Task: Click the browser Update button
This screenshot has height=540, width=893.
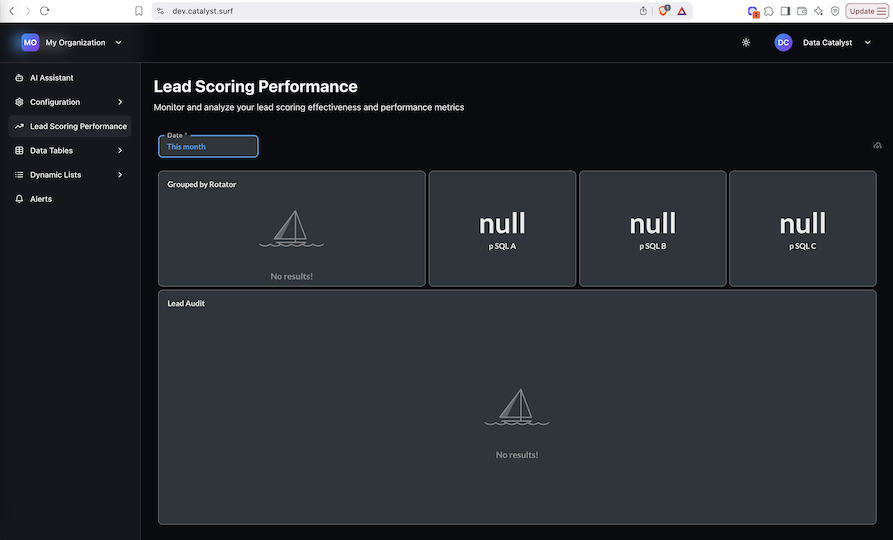Action: (867, 11)
